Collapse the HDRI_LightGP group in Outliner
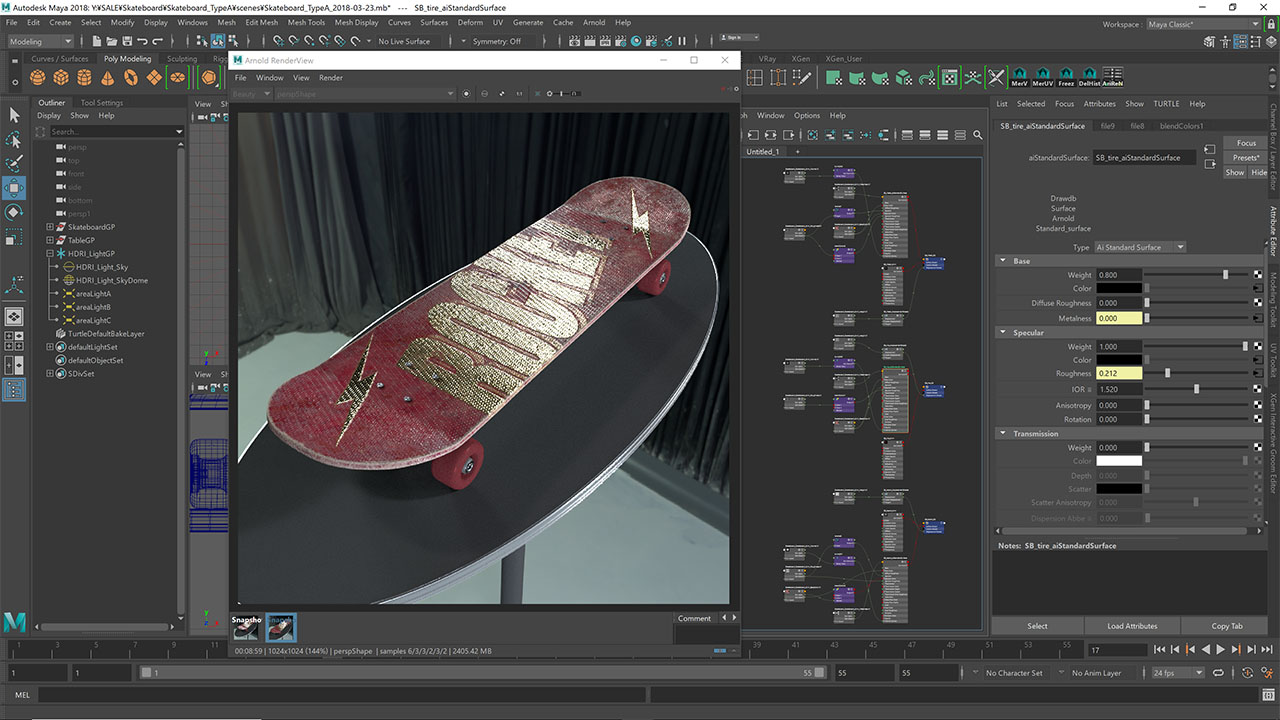 [50, 254]
